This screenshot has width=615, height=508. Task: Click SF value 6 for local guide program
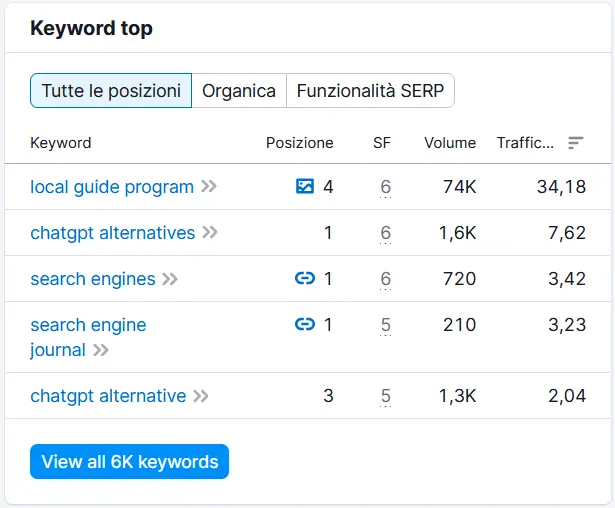pos(385,186)
